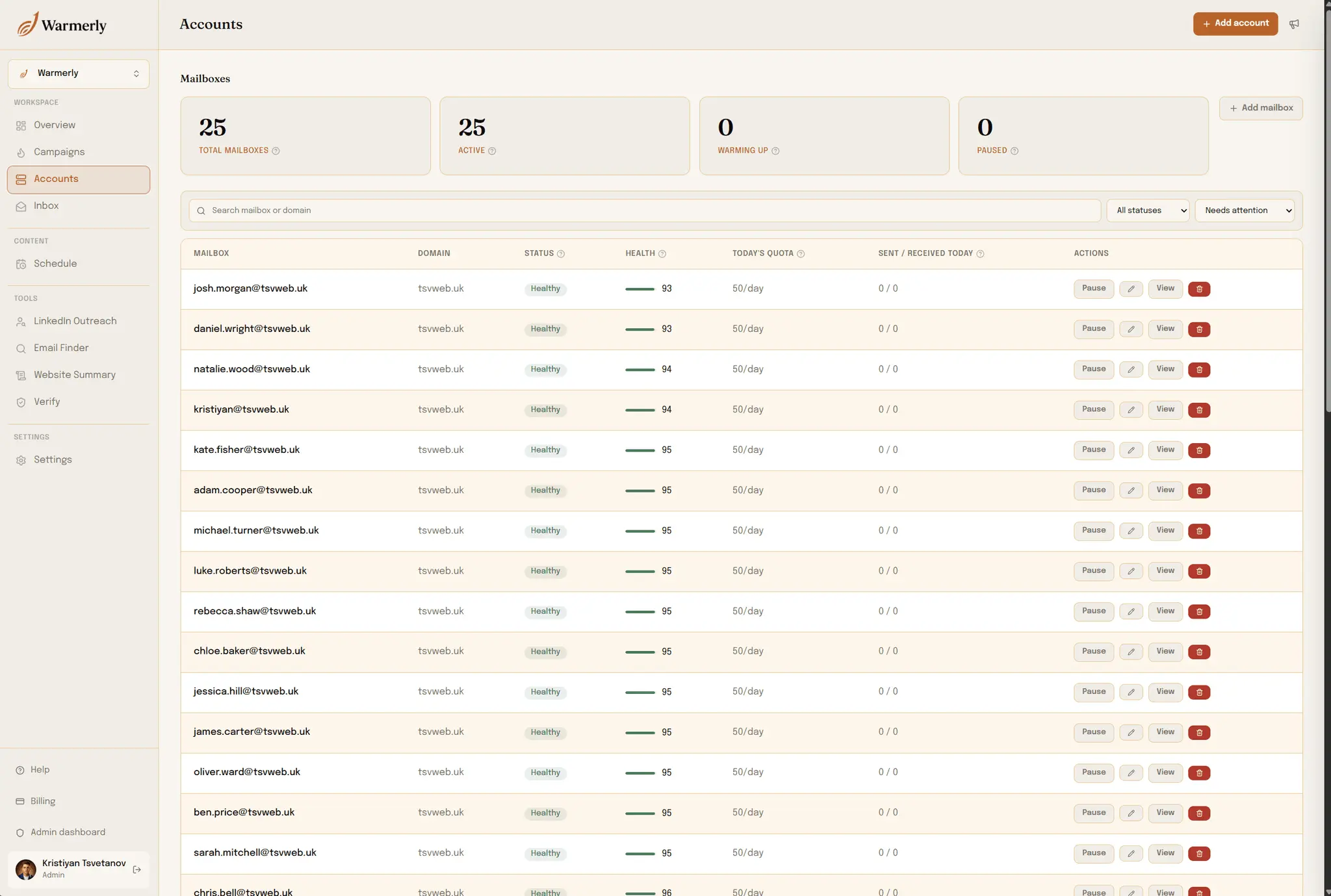
Task: Open the Needs attention sort dropdown
Action: pos(1245,211)
